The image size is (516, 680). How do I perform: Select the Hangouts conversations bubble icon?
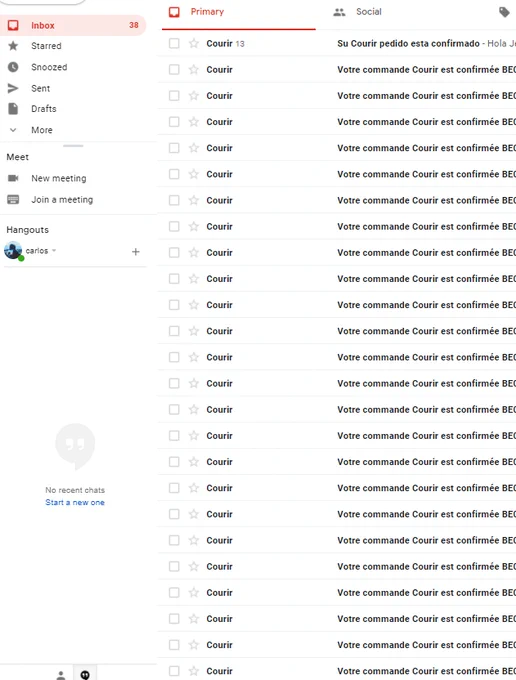[85, 673]
